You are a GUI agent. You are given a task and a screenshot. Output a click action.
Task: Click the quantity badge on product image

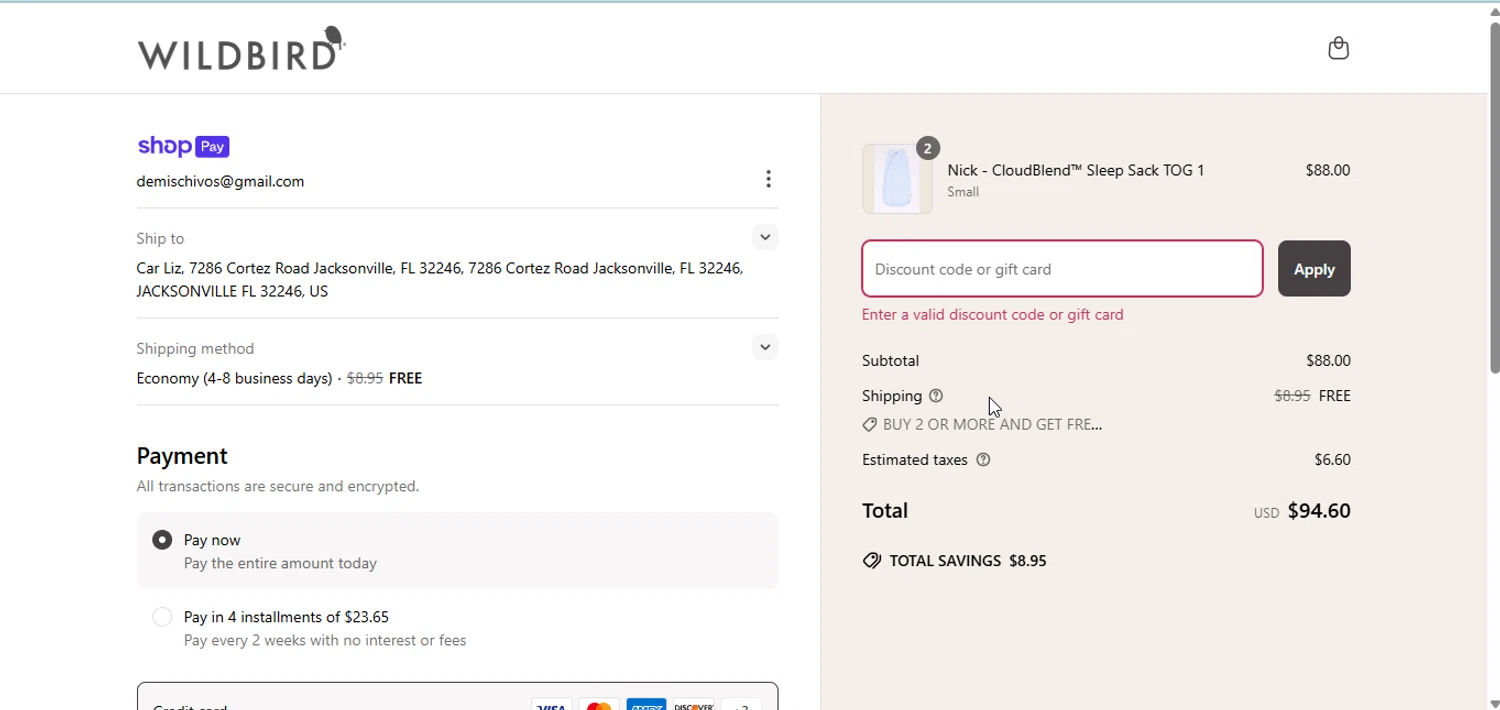pos(928,148)
